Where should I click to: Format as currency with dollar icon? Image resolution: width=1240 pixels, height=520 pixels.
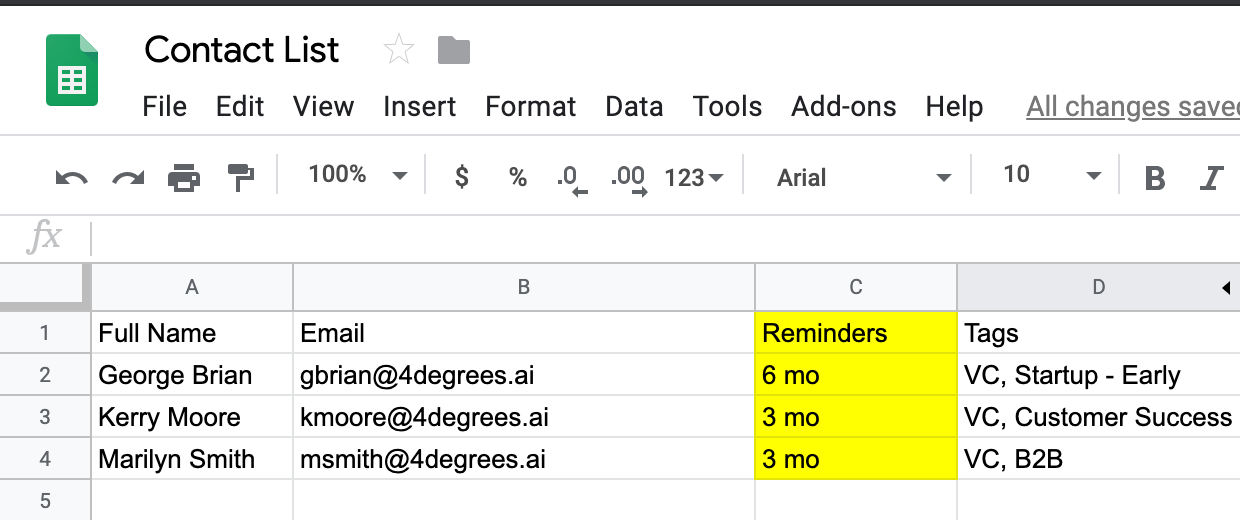coord(461,177)
